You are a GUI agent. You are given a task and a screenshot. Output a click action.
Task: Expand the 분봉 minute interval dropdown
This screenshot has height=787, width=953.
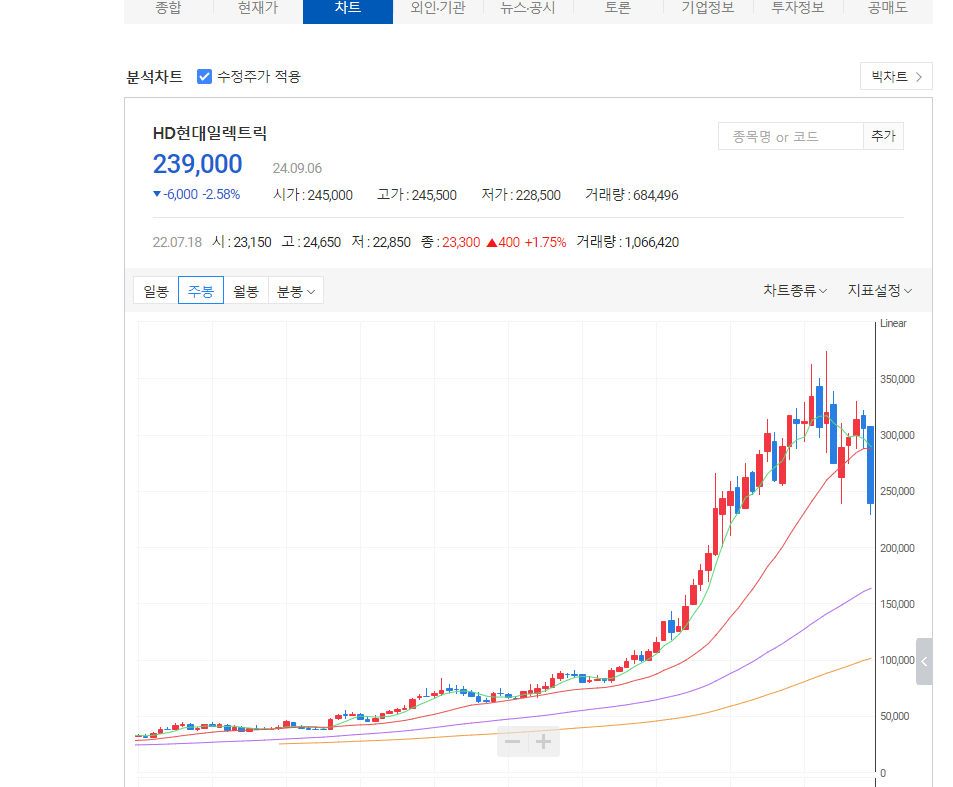(x=296, y=291)
